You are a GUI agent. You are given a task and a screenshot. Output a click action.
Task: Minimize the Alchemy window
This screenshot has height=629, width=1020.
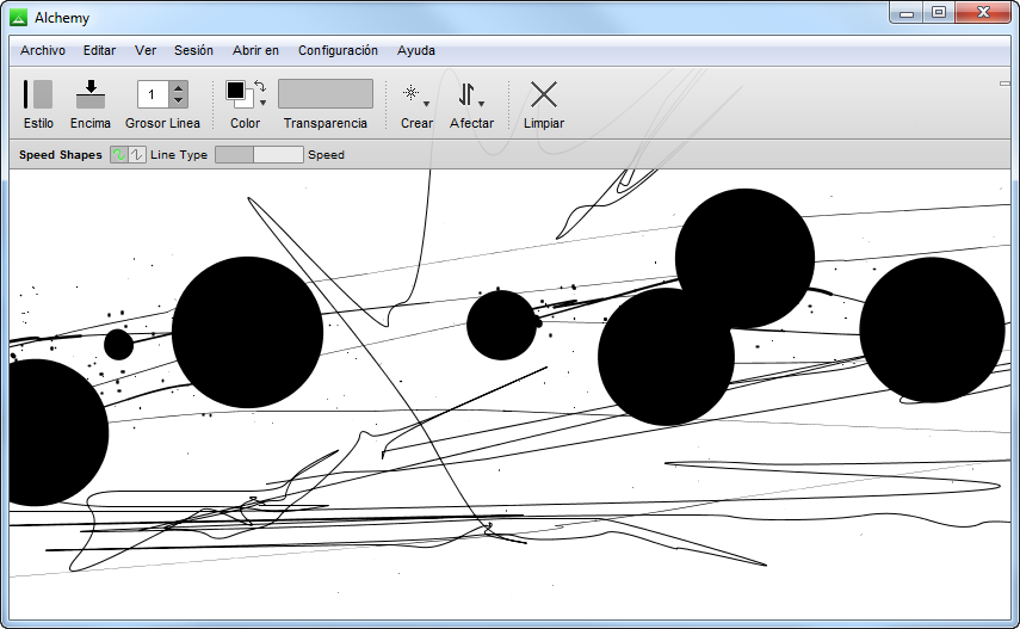(907, 12)
